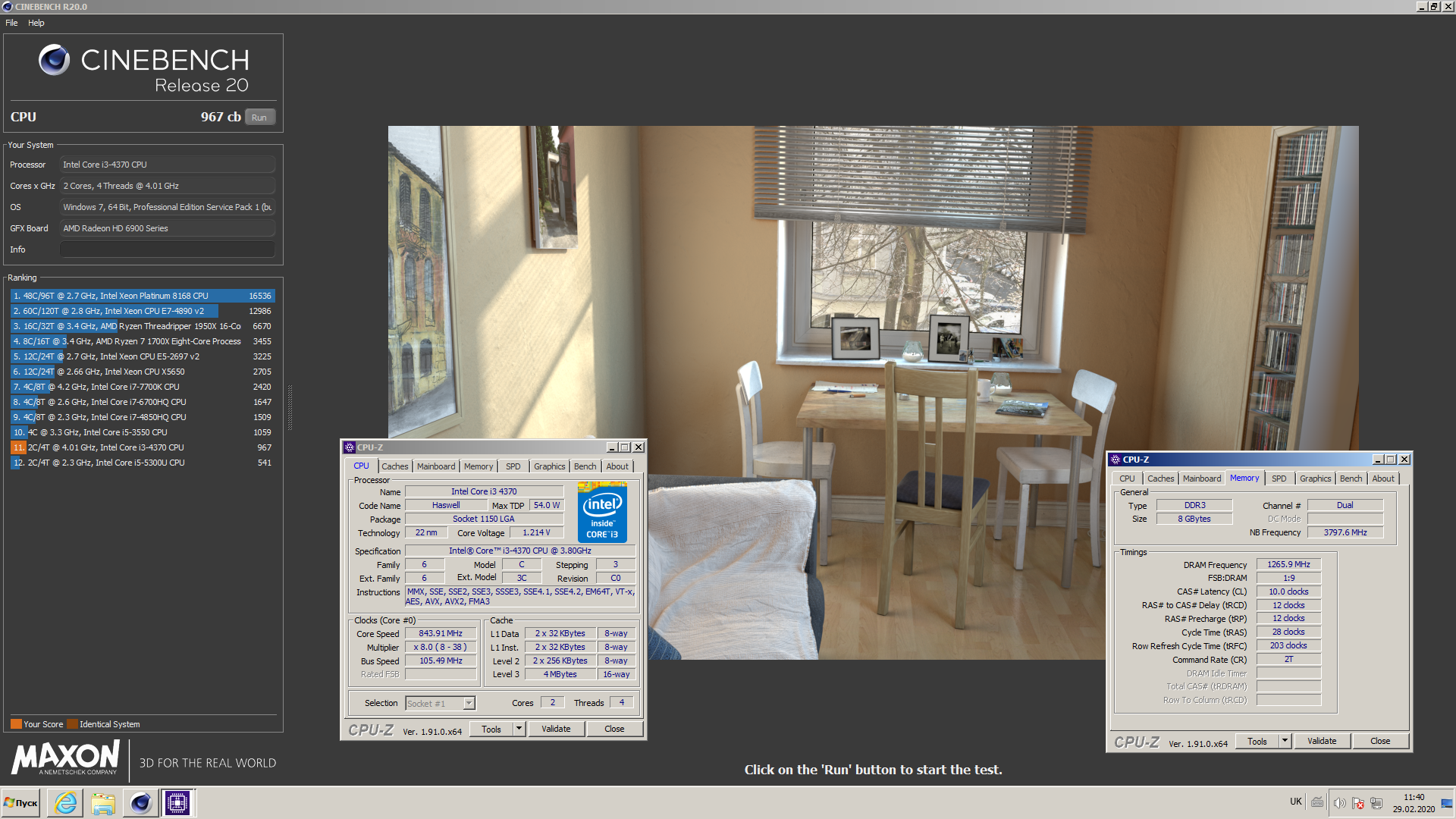Switch to CPU tab in right CPU-Z window
The image size is (1456, 819).
pos(1128,479)
